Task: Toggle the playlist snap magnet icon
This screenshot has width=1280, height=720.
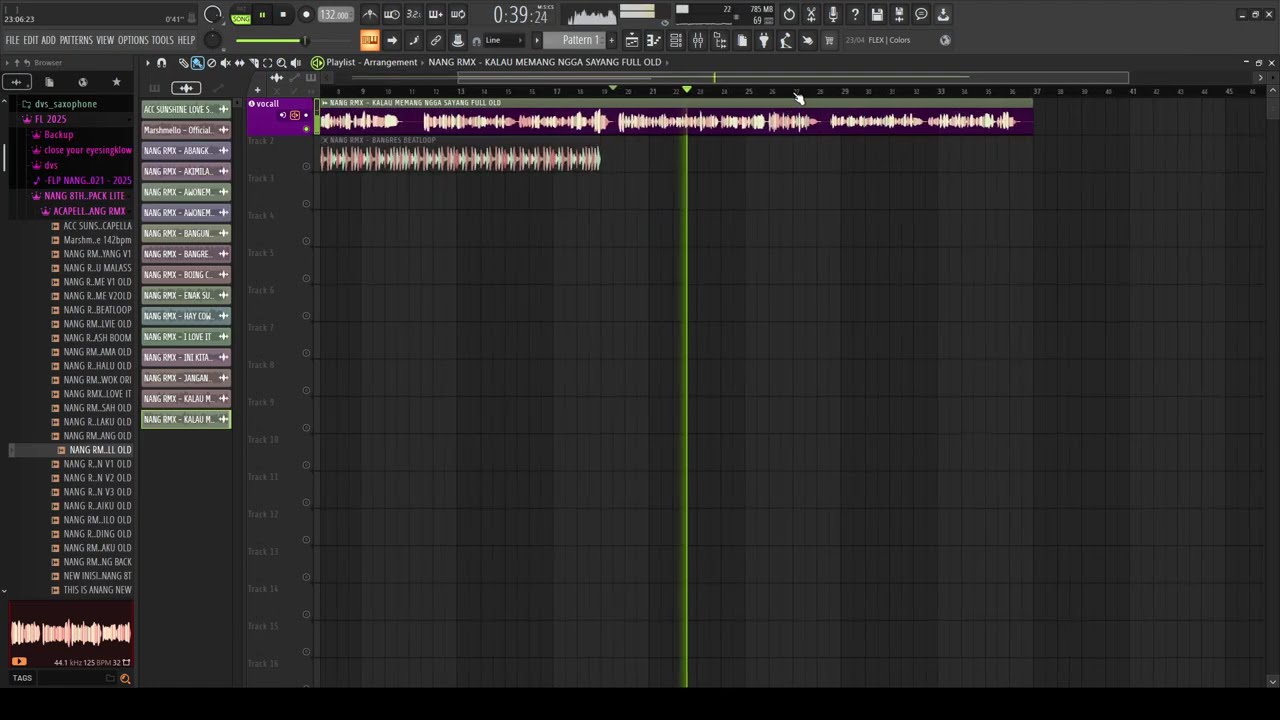Action: (x=161, y=63)
